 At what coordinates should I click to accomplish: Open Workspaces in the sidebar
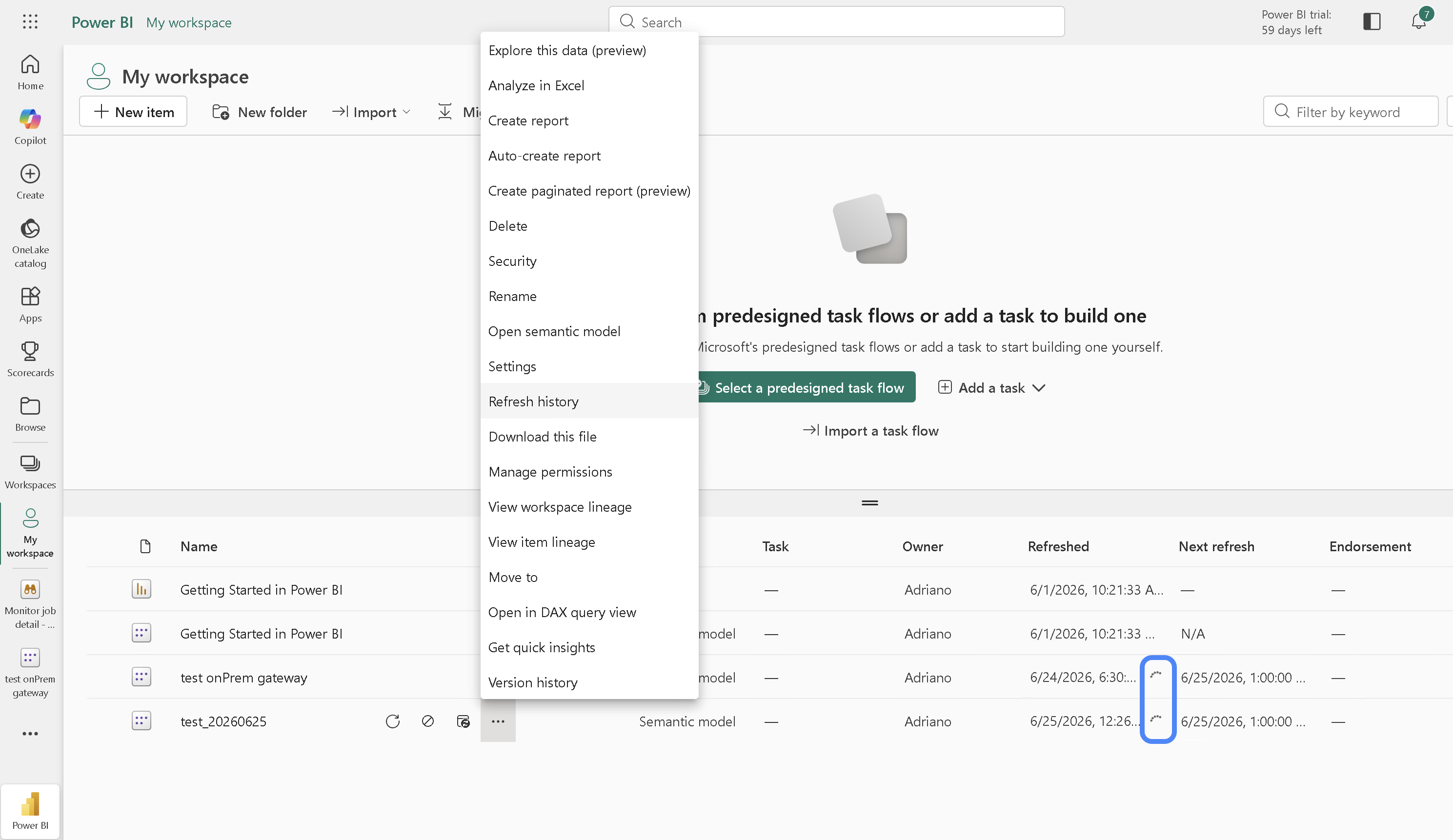pos(30,472)
